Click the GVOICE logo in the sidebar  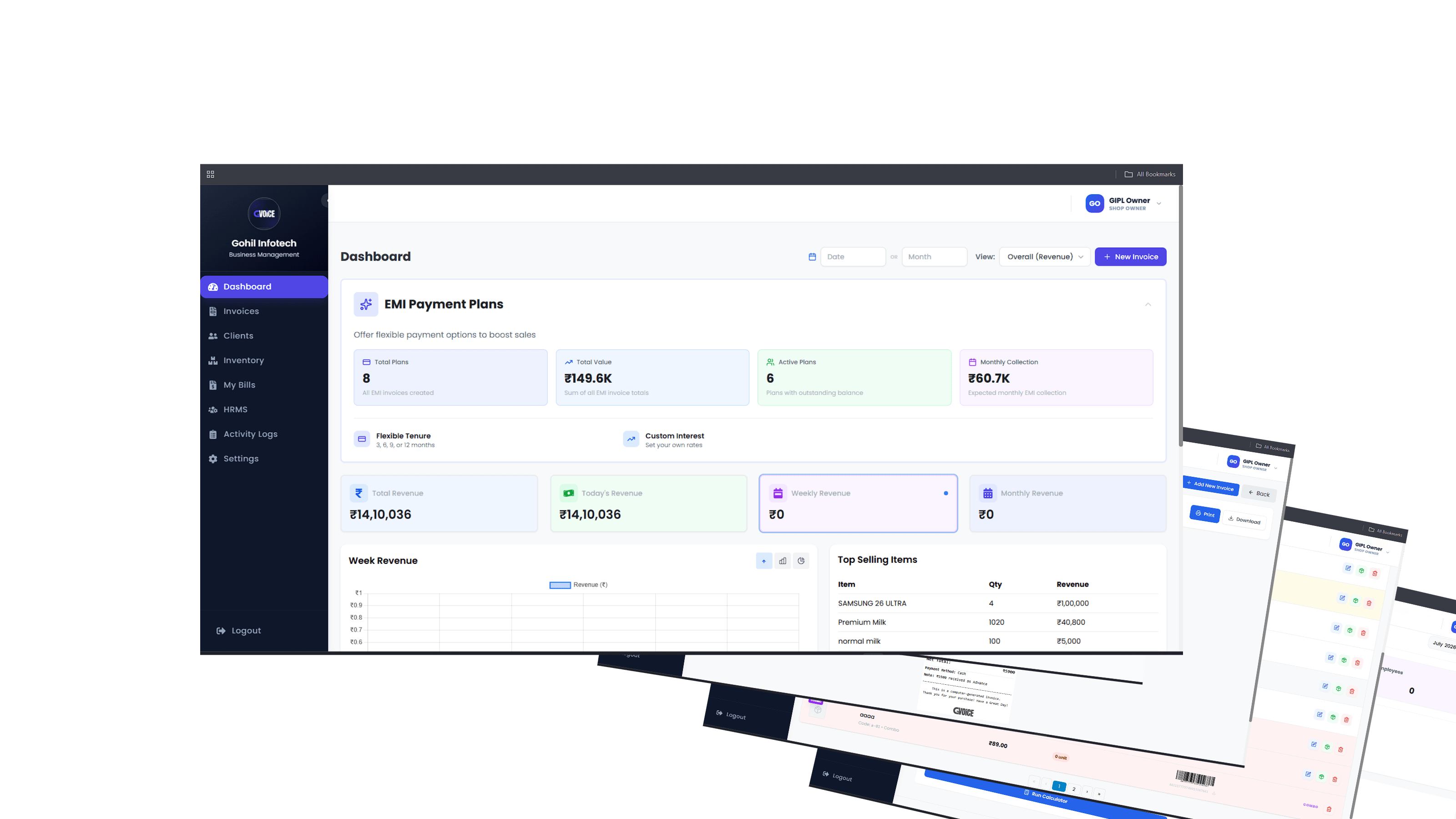point(264,214)
